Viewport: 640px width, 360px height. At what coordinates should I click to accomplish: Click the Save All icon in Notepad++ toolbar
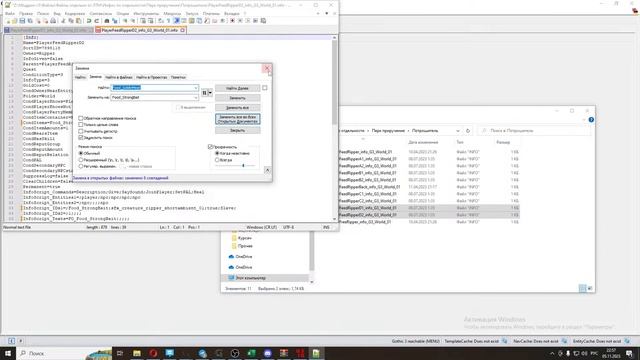(30, 21)
